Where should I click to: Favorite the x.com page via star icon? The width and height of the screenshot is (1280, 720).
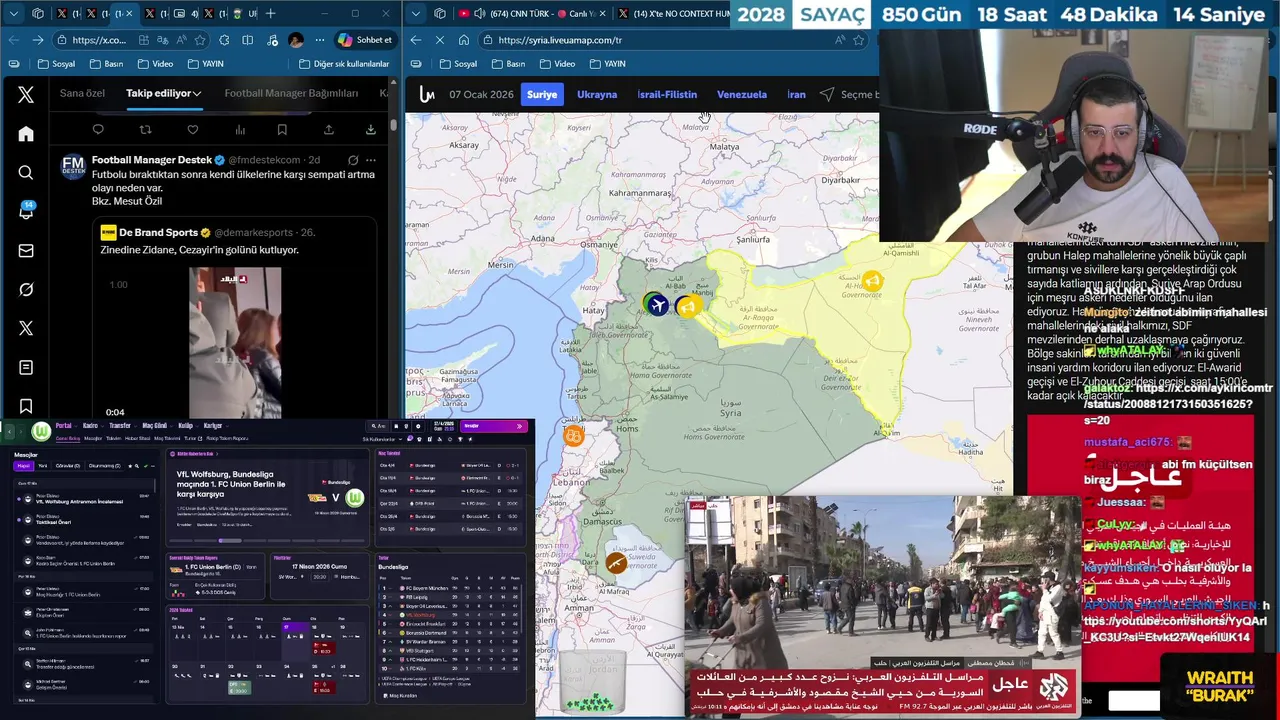pyautogui.click(x=200, y=40)
